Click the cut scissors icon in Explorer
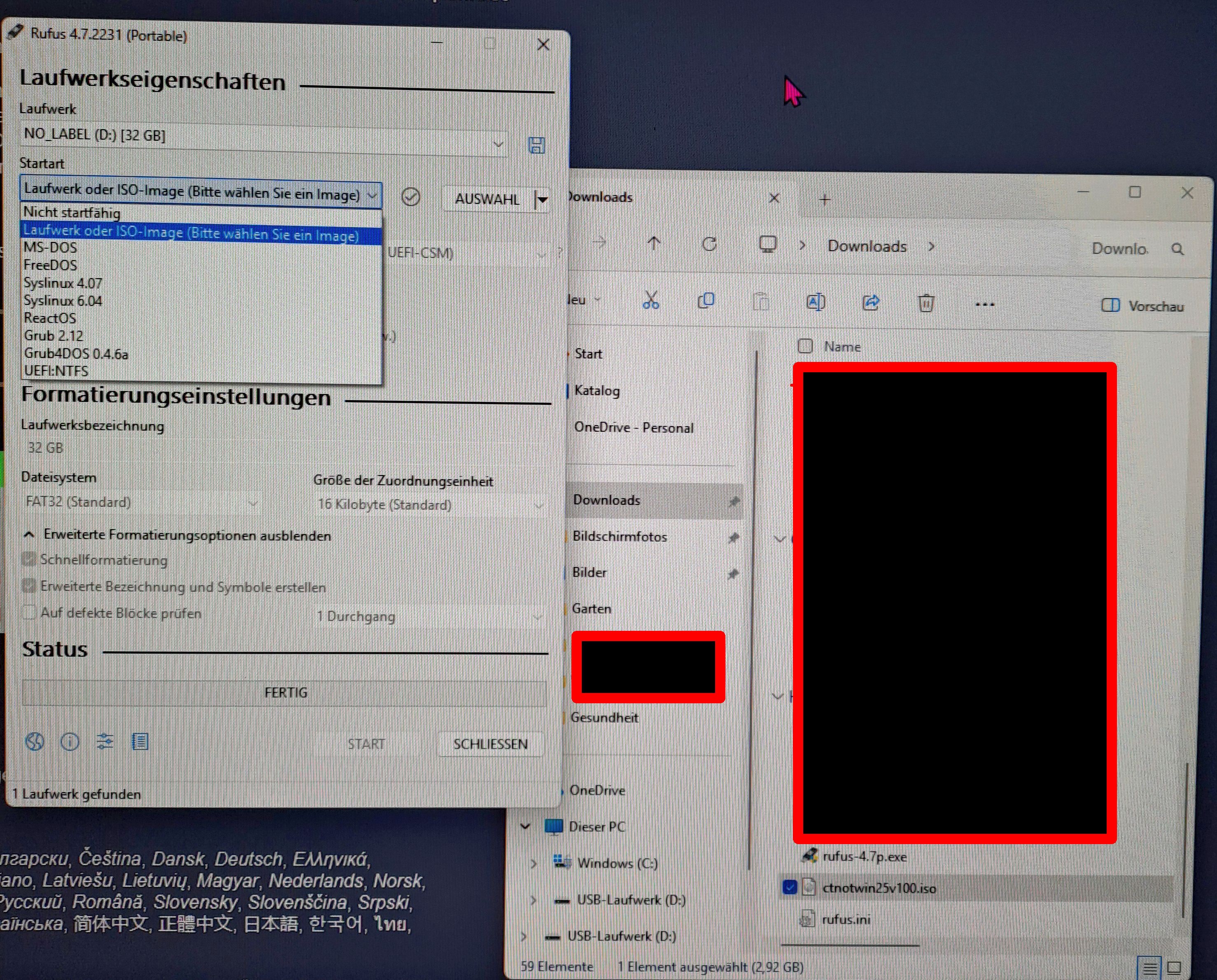 coord(651,301)
